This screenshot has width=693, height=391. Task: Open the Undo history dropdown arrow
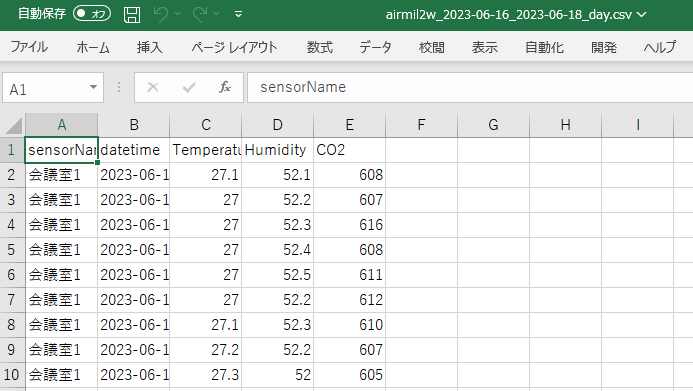point(177,14)
